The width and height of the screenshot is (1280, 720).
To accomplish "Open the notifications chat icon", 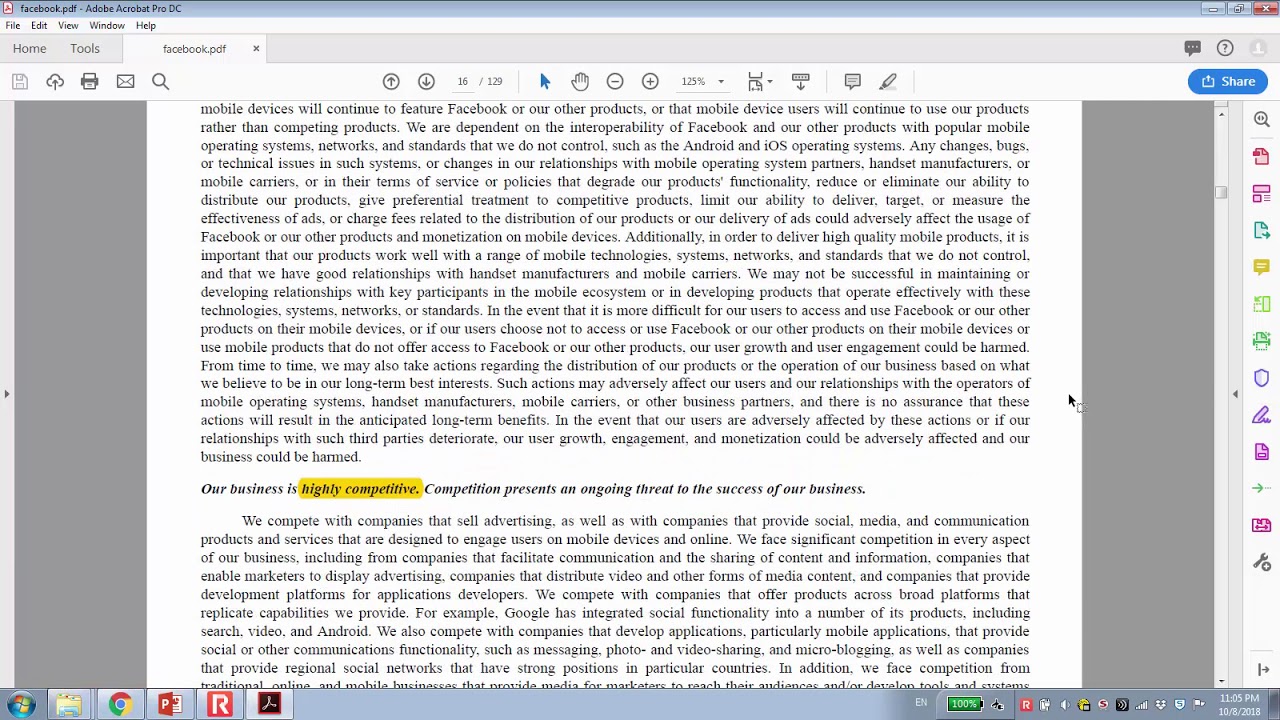I will 1192,48.
